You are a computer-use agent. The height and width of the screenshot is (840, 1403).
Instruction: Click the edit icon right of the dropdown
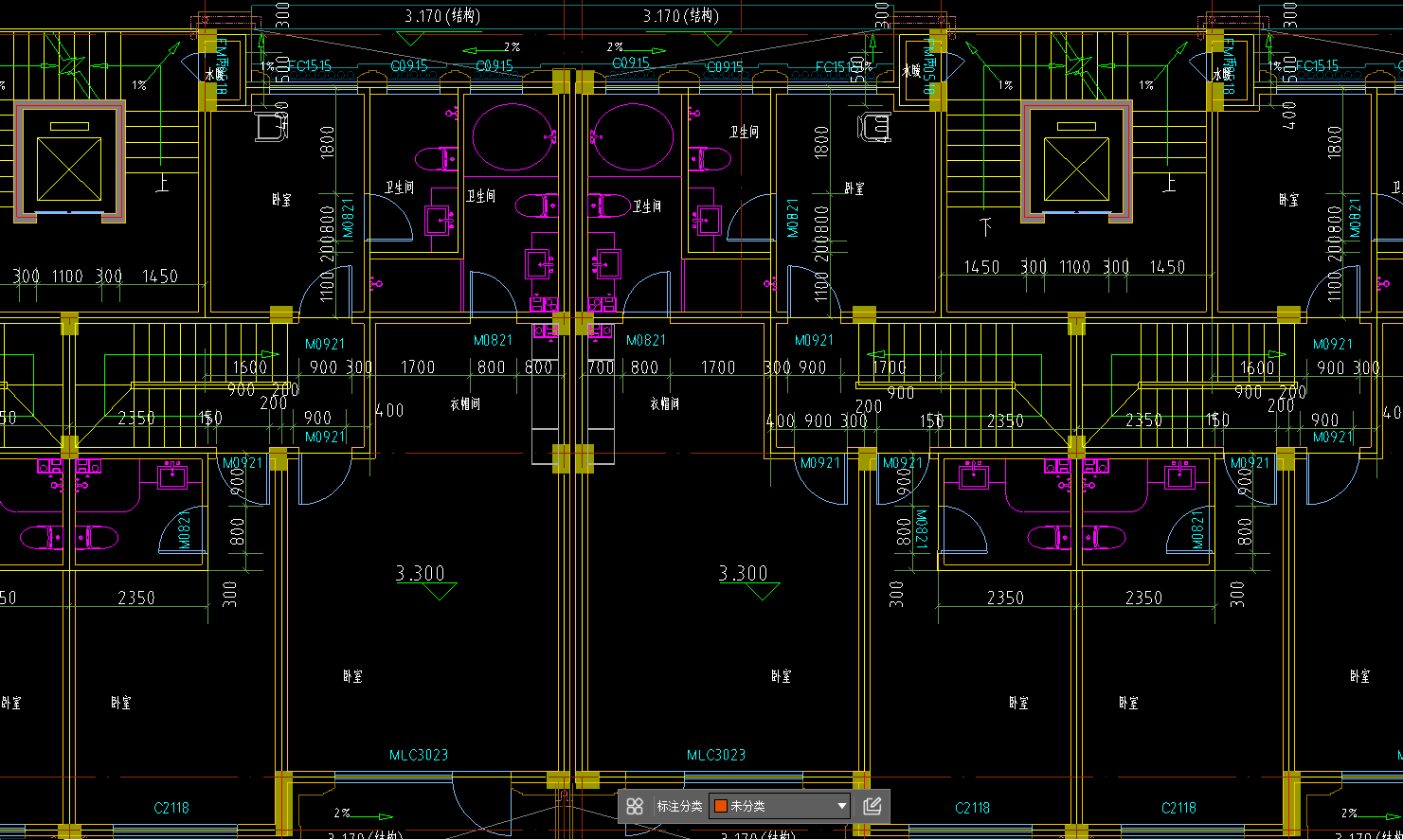pos(872,806)
